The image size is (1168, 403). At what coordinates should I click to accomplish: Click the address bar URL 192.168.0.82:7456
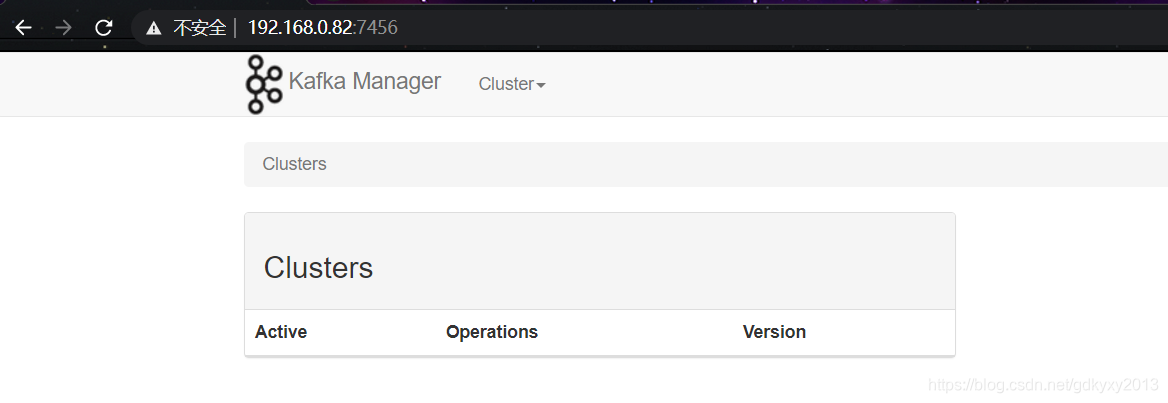[323, 28]
